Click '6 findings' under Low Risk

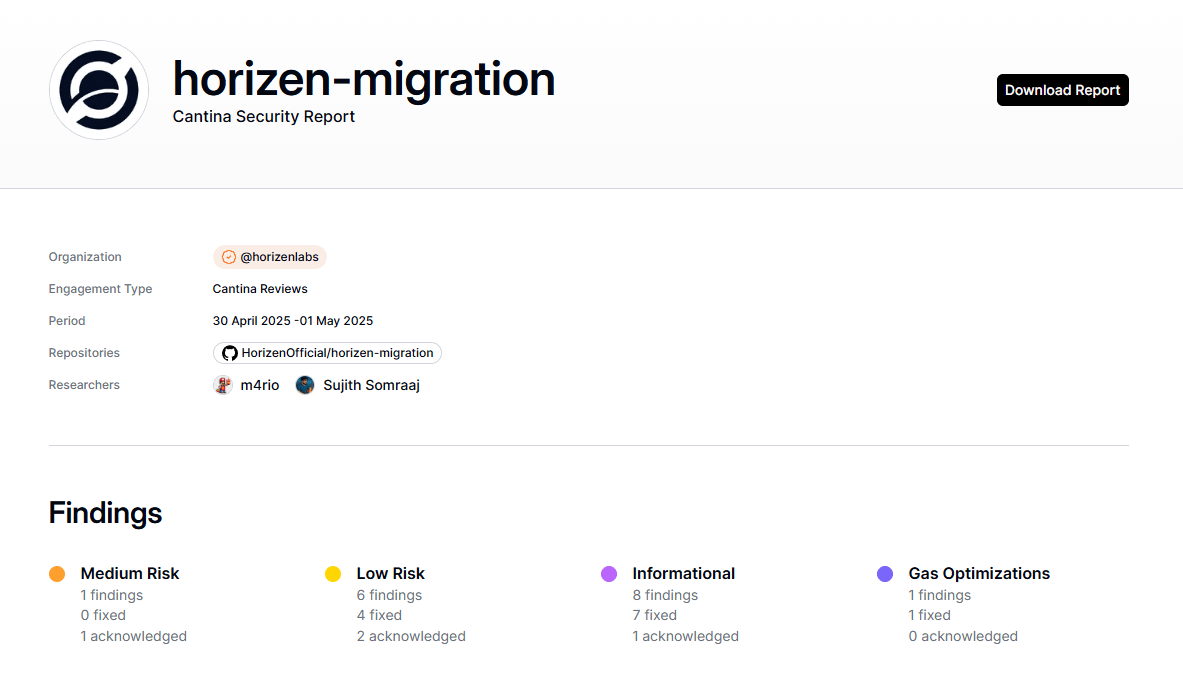coord(389,595)
